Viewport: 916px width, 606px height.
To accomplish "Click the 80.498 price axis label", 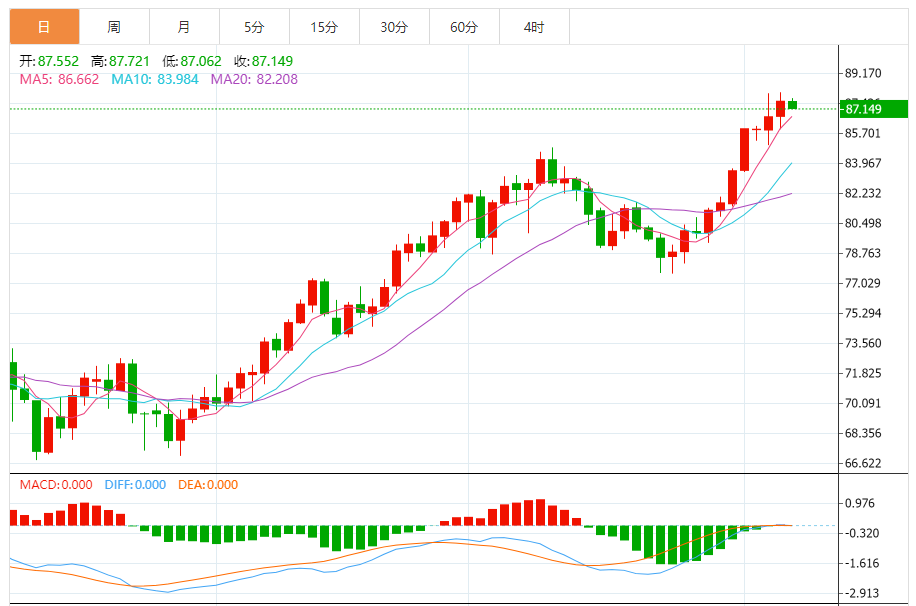I will click(x=863, y=223).
